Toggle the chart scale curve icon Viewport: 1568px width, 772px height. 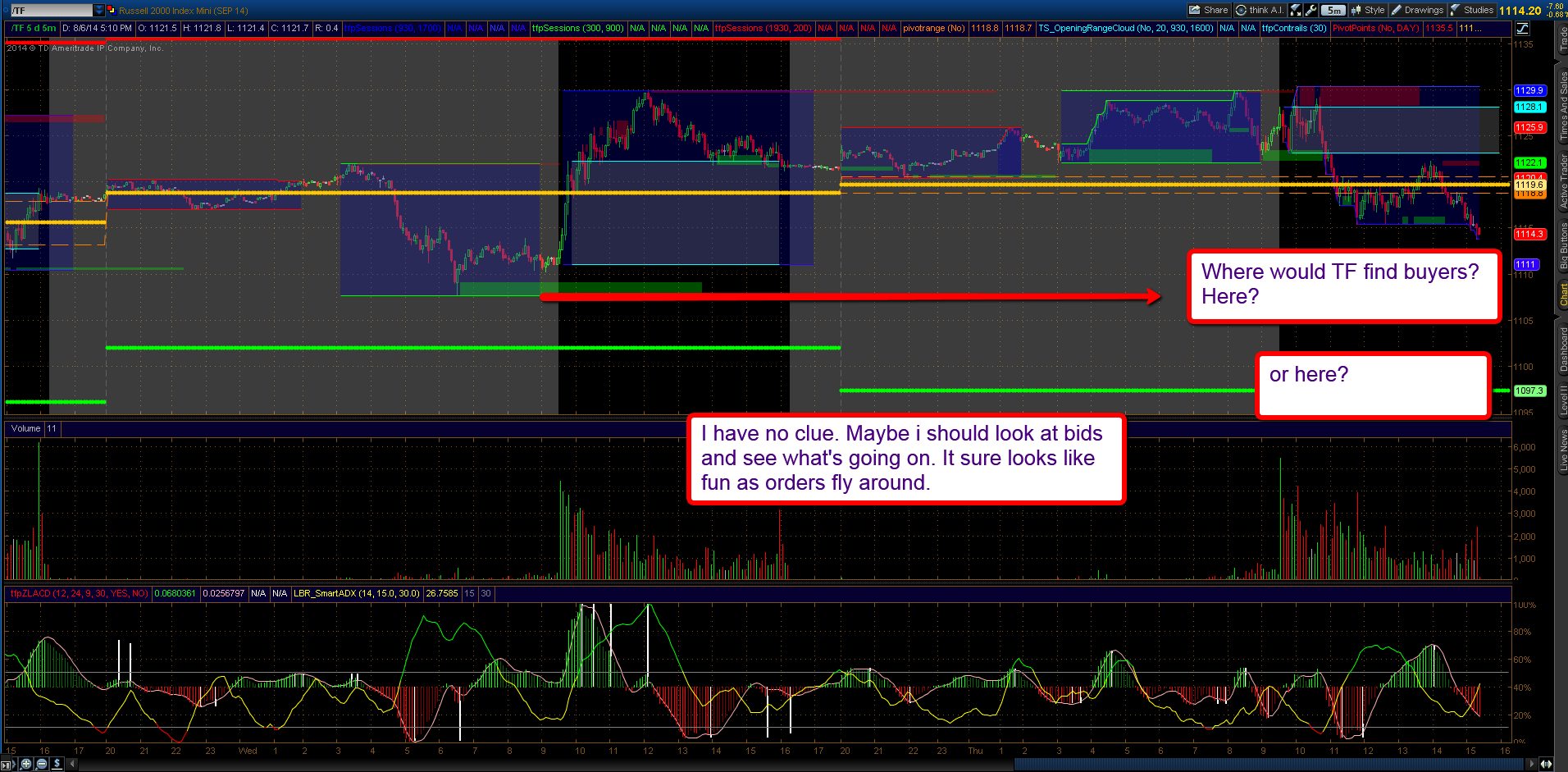click(1522, 28)
